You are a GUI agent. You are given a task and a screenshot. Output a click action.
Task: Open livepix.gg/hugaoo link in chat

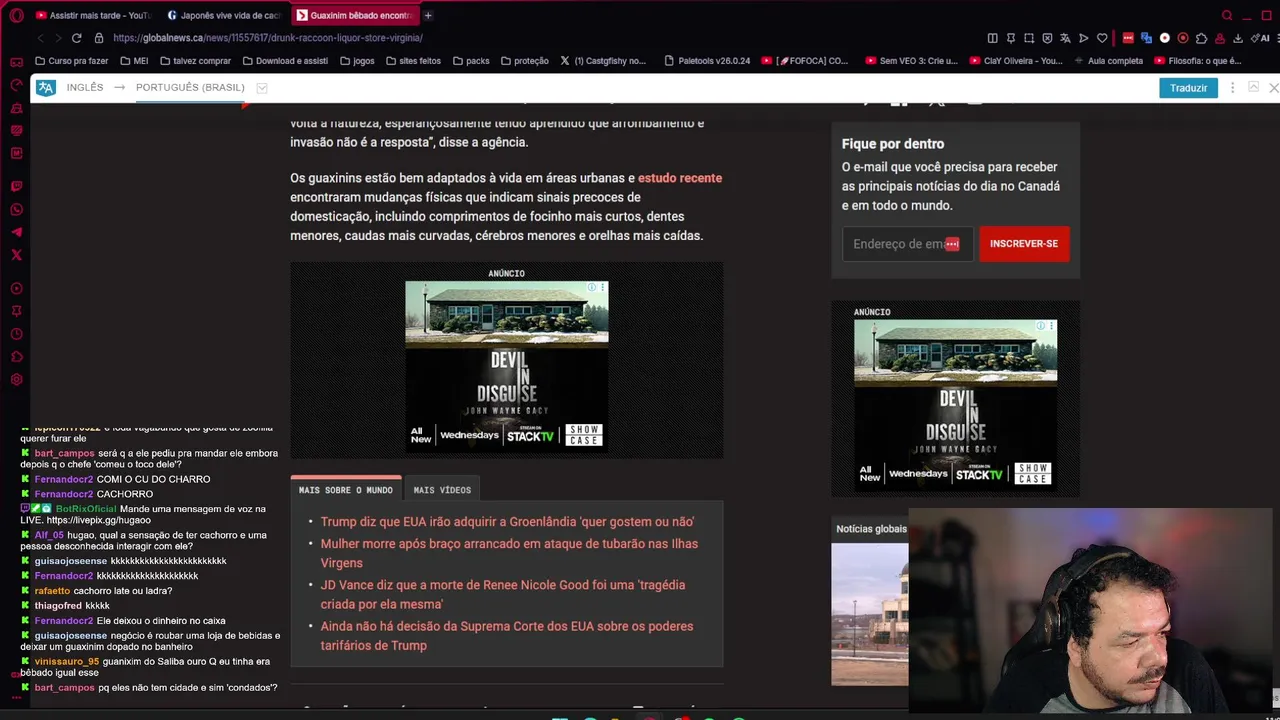click(98, 521)
